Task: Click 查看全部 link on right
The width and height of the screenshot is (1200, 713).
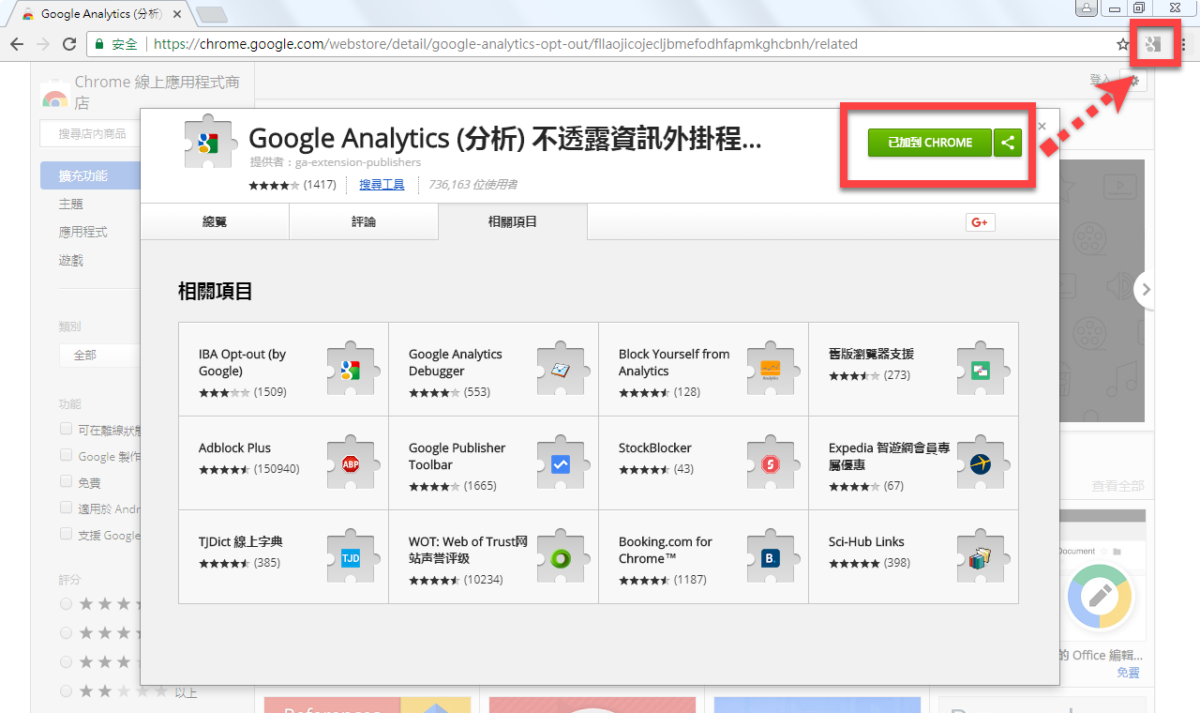Action: pos(1116,486)
